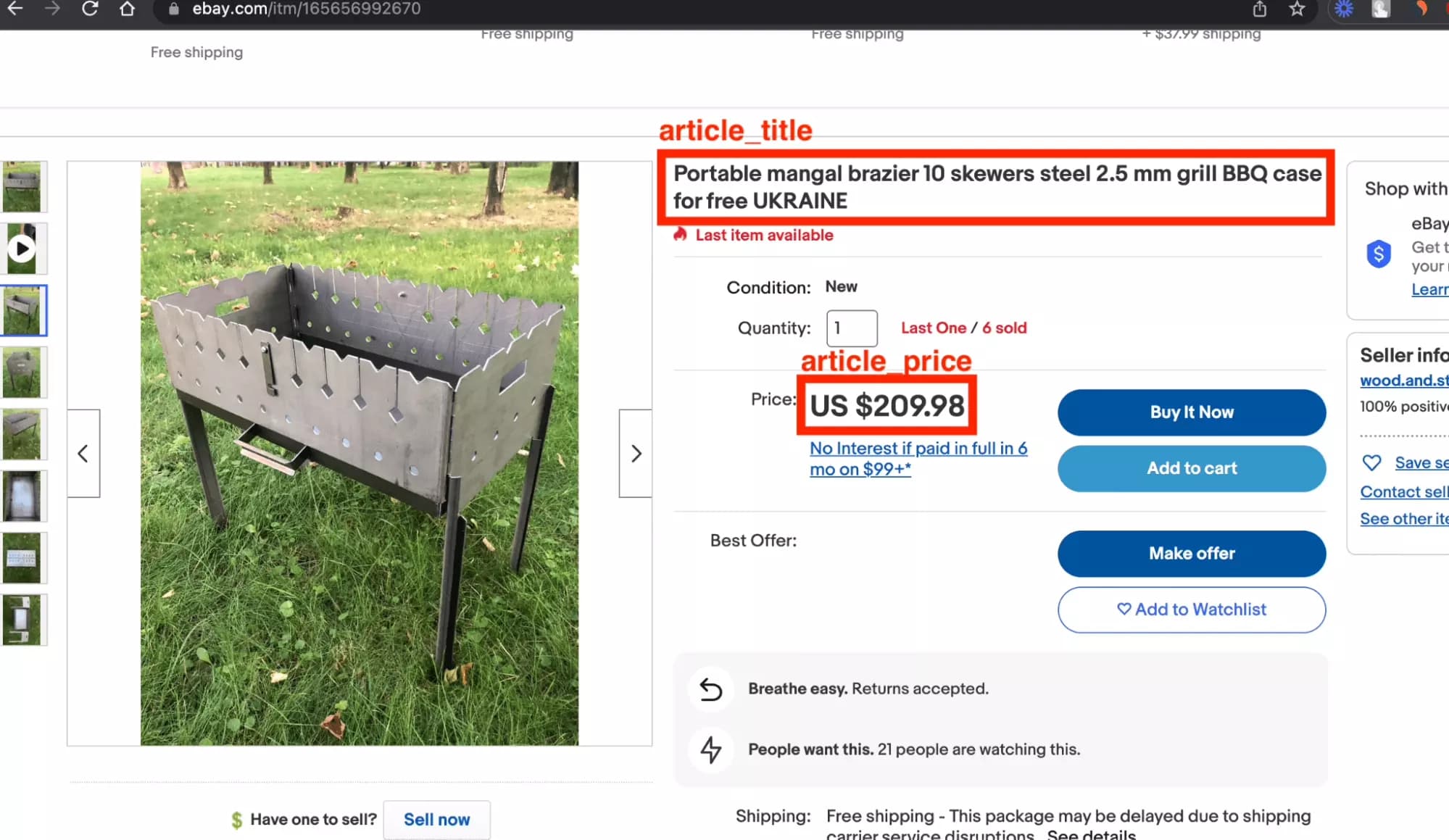The width and height of the screenshot is (1449, 840).
Task: Play the product video thumbnail
Action: tap(22, 248)
